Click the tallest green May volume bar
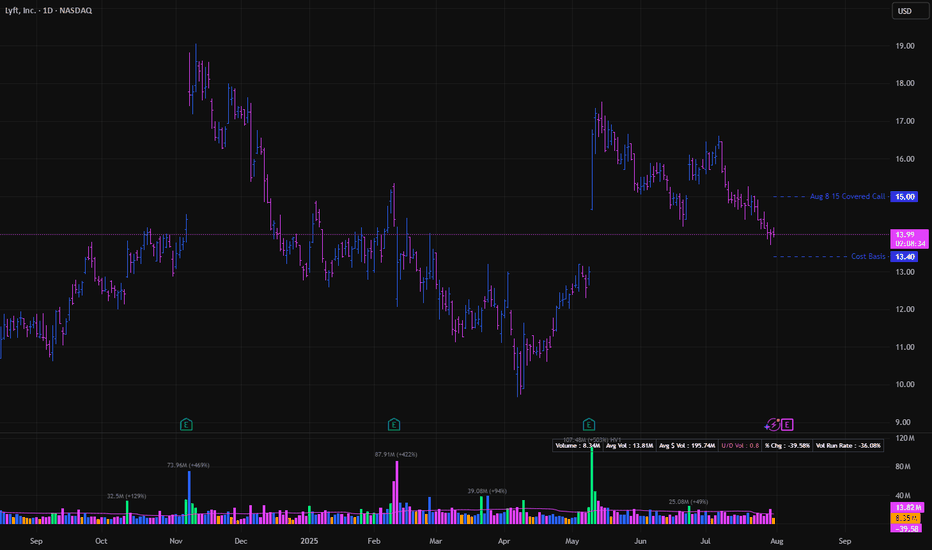 pos(591,485)
